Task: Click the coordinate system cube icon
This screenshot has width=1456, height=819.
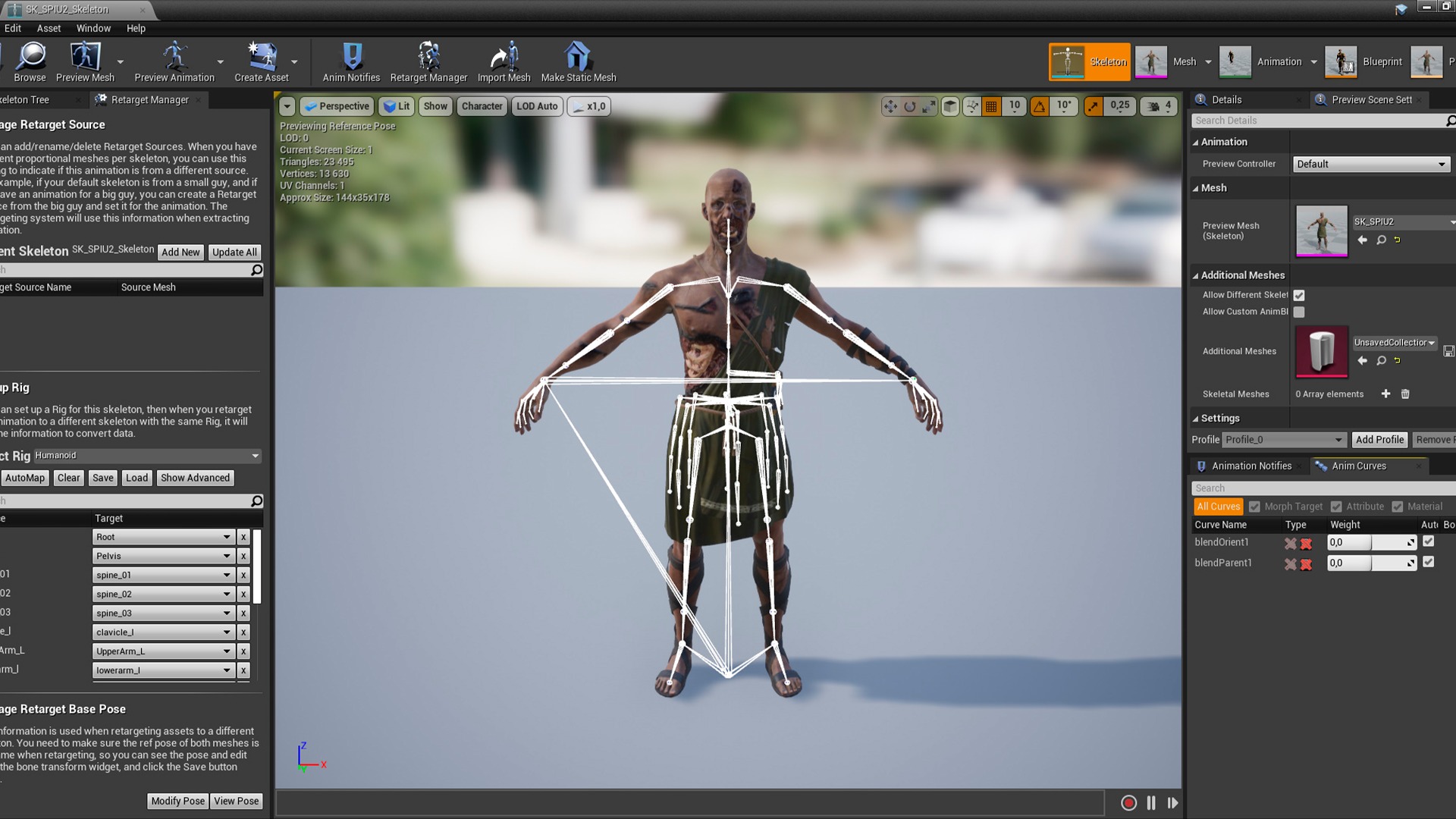Action: click(950, 107)
